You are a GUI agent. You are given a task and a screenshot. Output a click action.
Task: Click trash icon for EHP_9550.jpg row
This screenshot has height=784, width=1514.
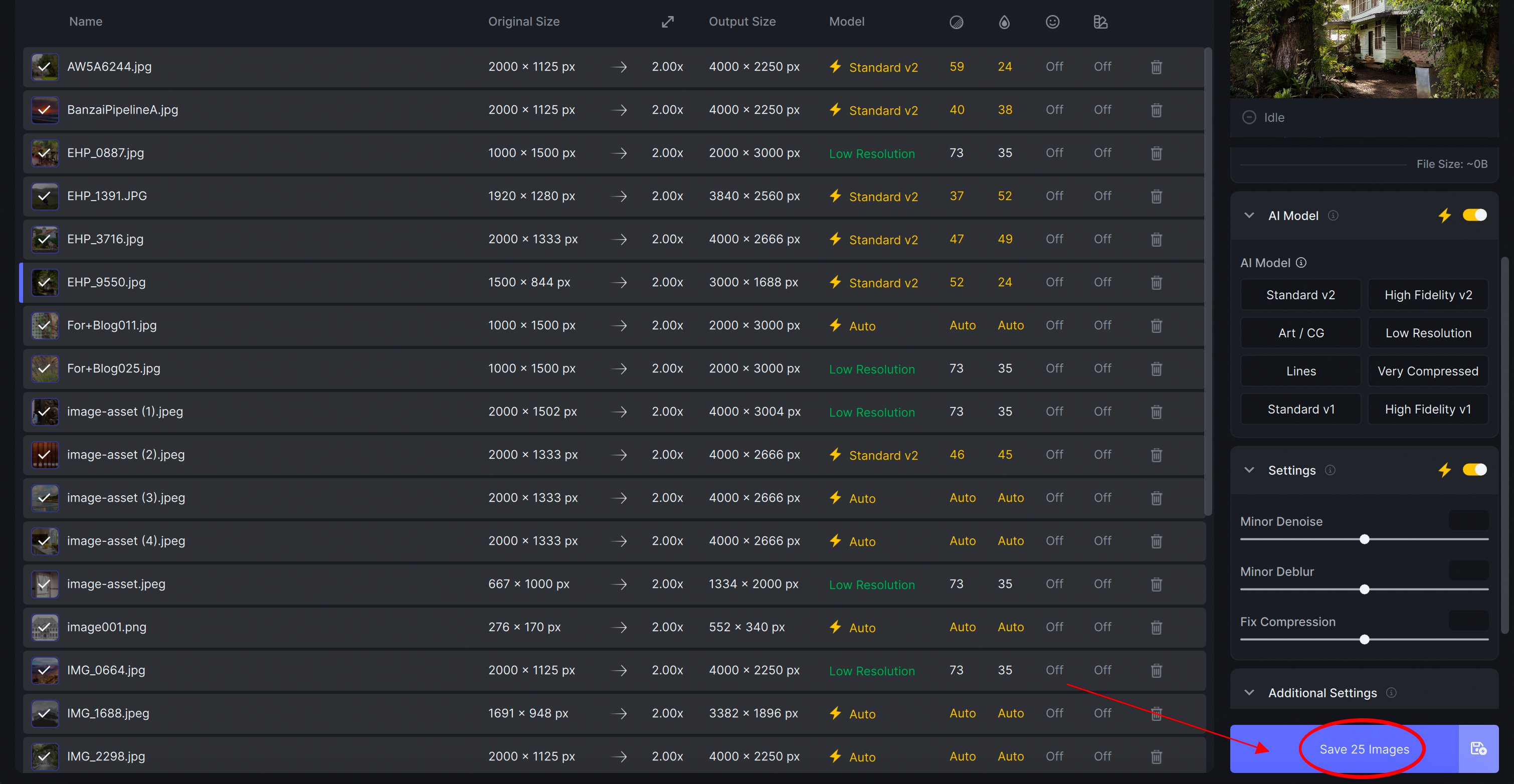coord(1156,283)
